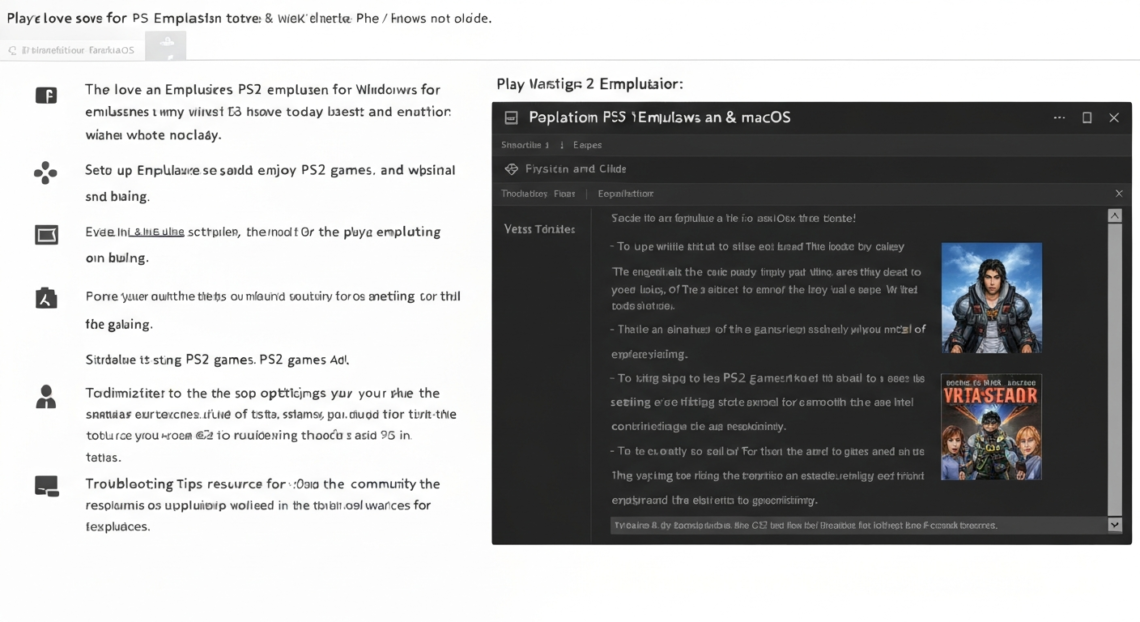This screenshot has width=1140, height=622.
Task: Select the Smortibe tab in dark window
Action: click(x=525, y=145)
